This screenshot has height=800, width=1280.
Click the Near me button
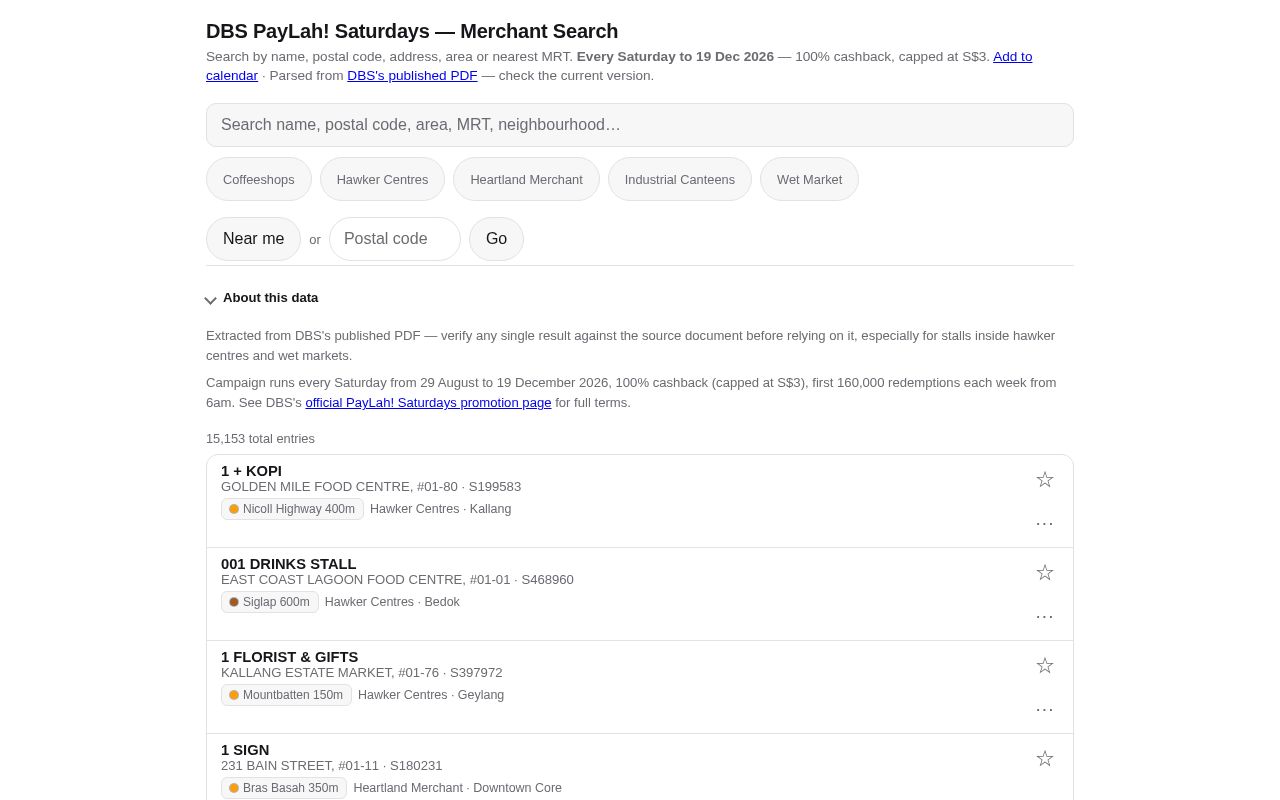coord(253,239)
